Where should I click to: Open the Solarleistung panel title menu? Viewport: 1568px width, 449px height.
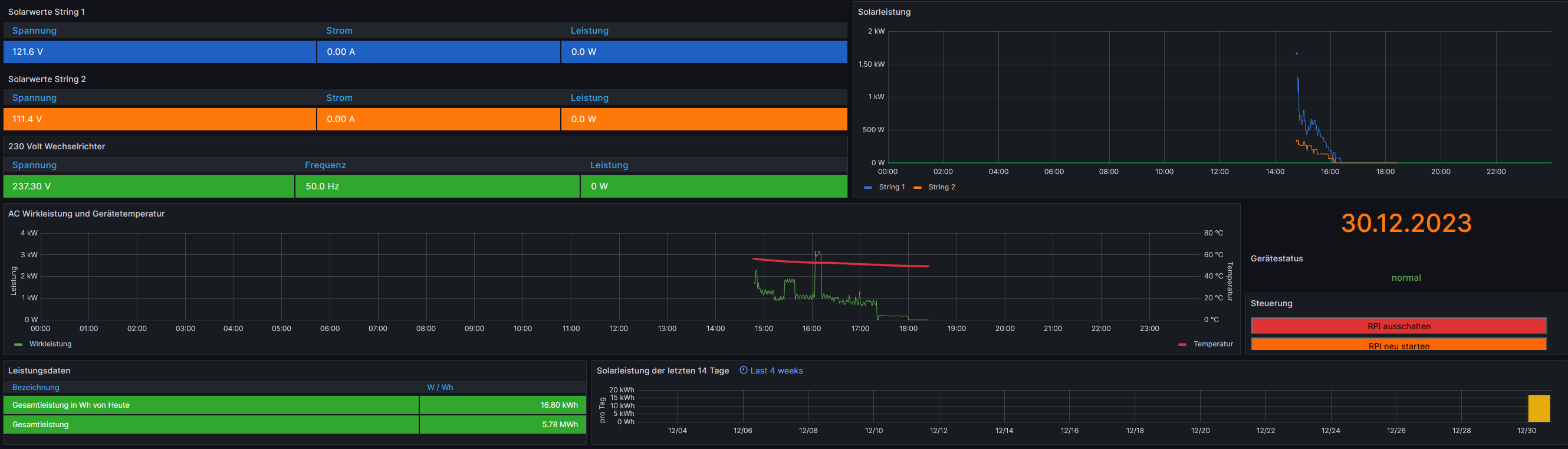pos(884,12)
